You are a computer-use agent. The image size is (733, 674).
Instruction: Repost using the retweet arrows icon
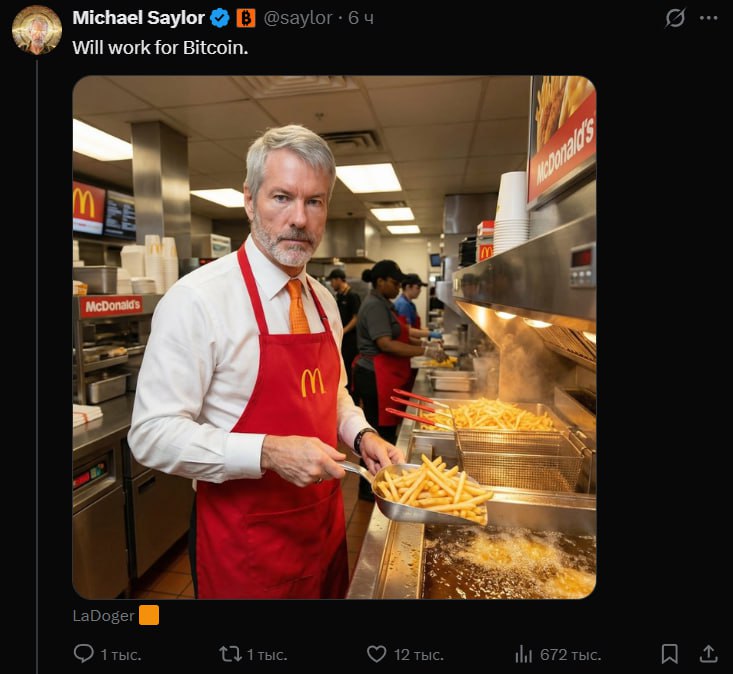(230, 654)
